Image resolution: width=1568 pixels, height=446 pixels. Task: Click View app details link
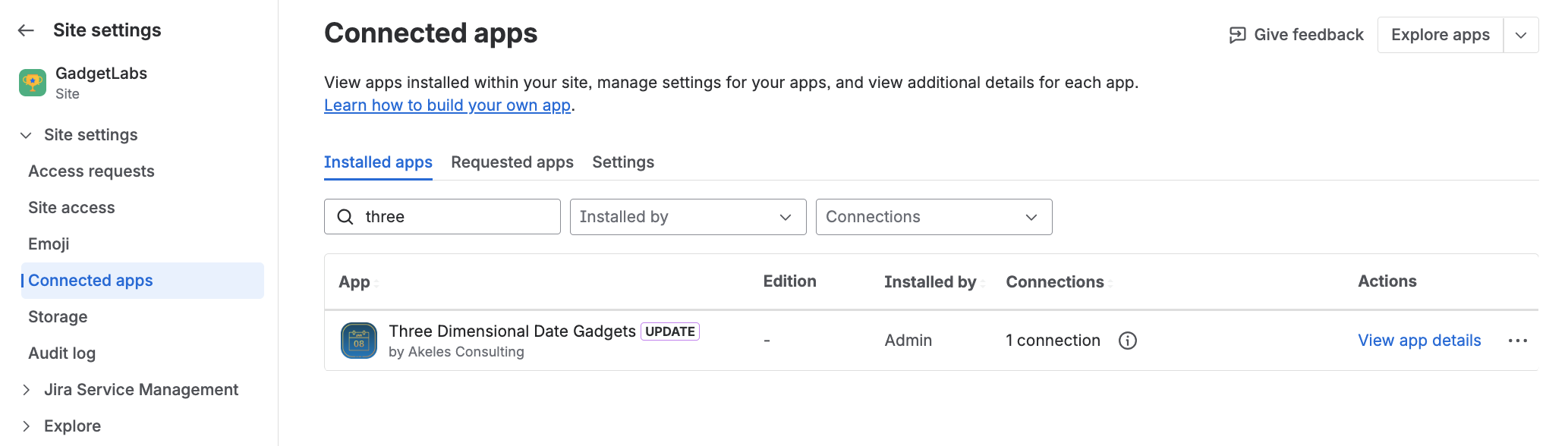1418,341
